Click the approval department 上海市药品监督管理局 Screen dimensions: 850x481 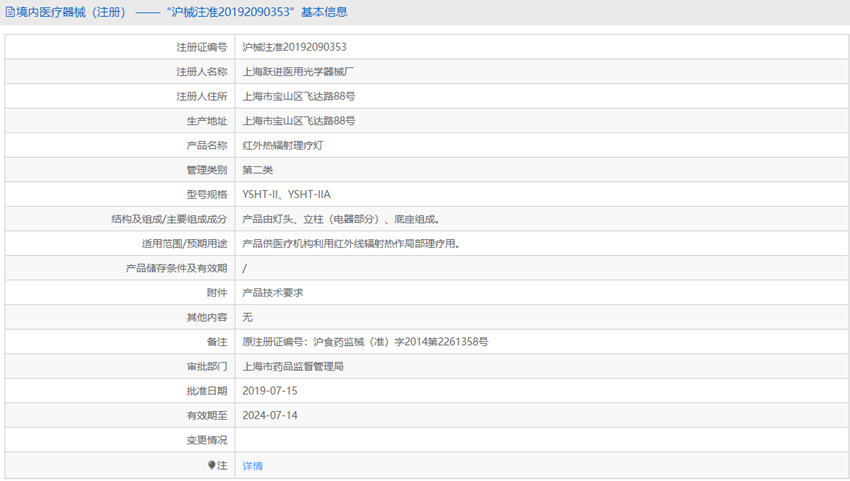coord(293,367)
